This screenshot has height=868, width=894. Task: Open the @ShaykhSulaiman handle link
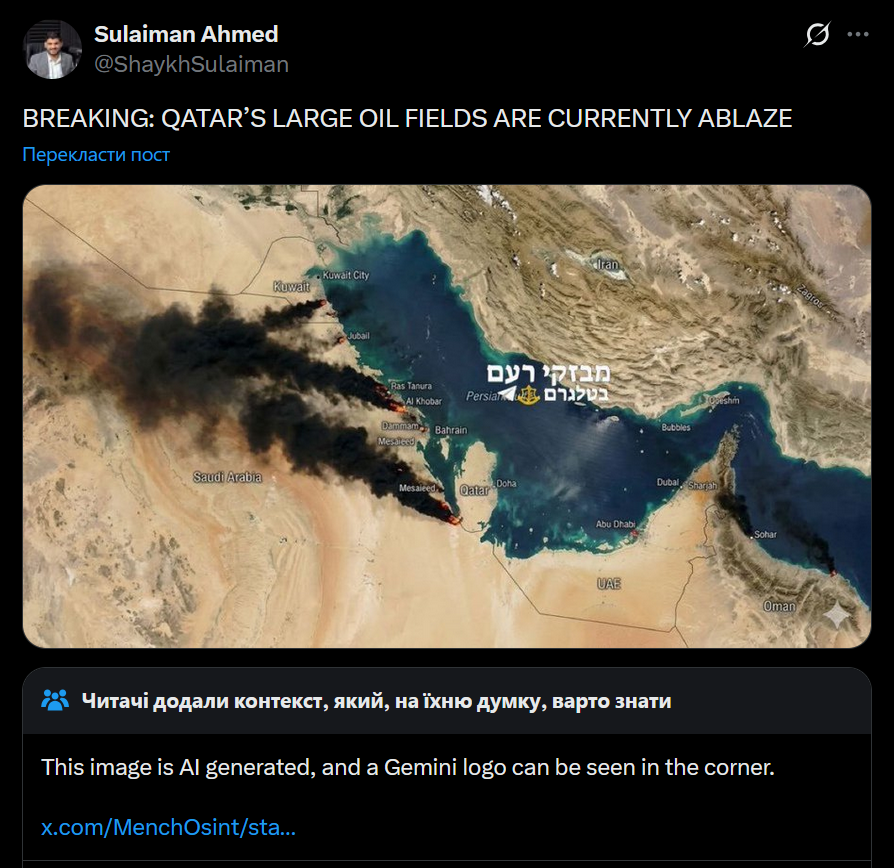coord(191,65)
